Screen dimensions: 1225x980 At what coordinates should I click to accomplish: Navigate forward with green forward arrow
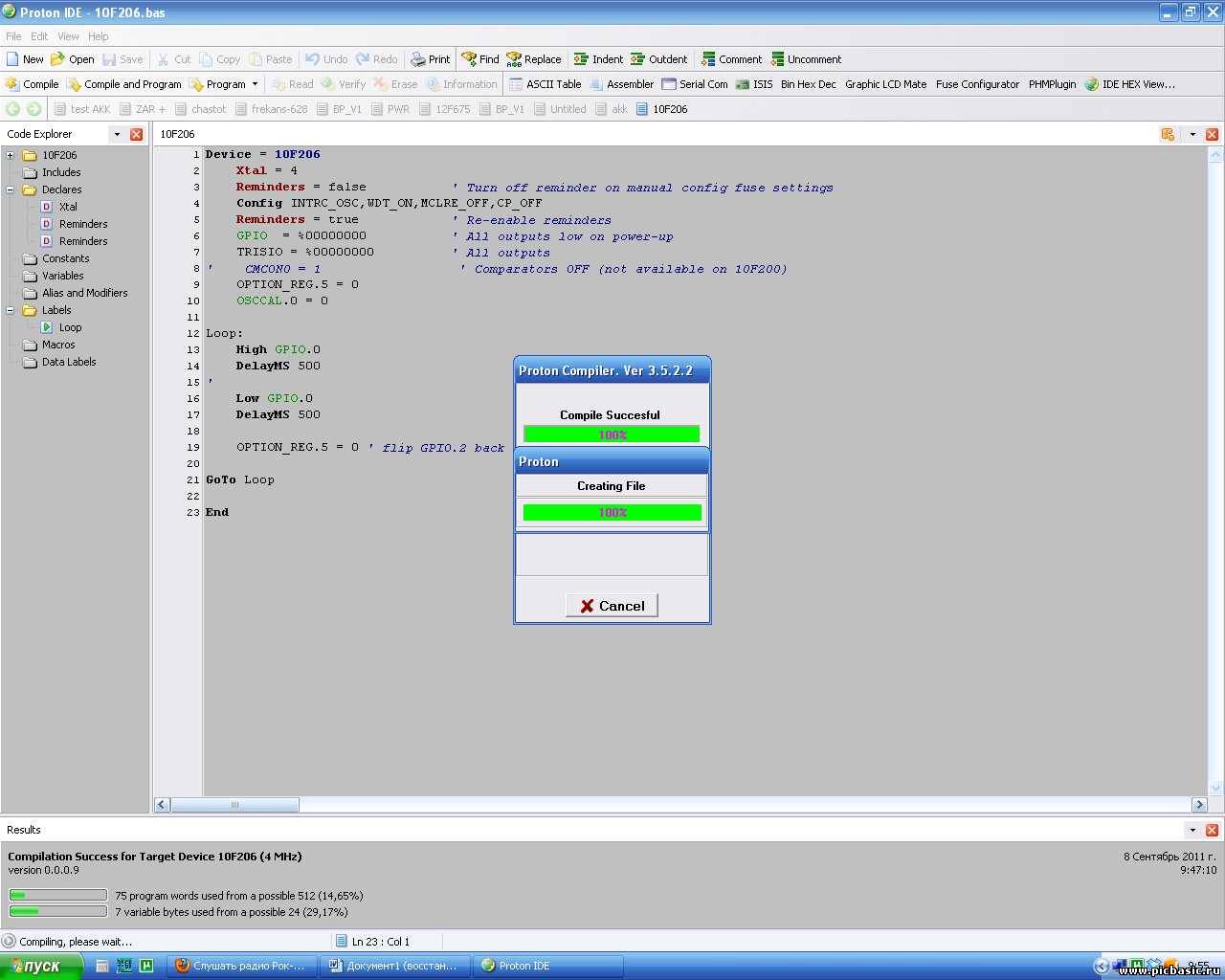(x=34, y=109)
